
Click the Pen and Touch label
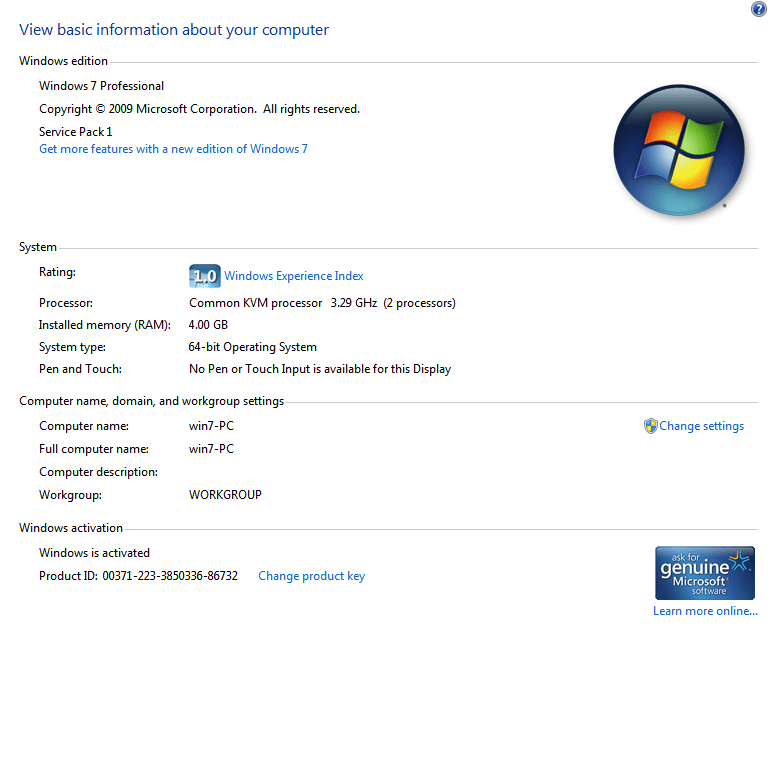click(80, 369)
